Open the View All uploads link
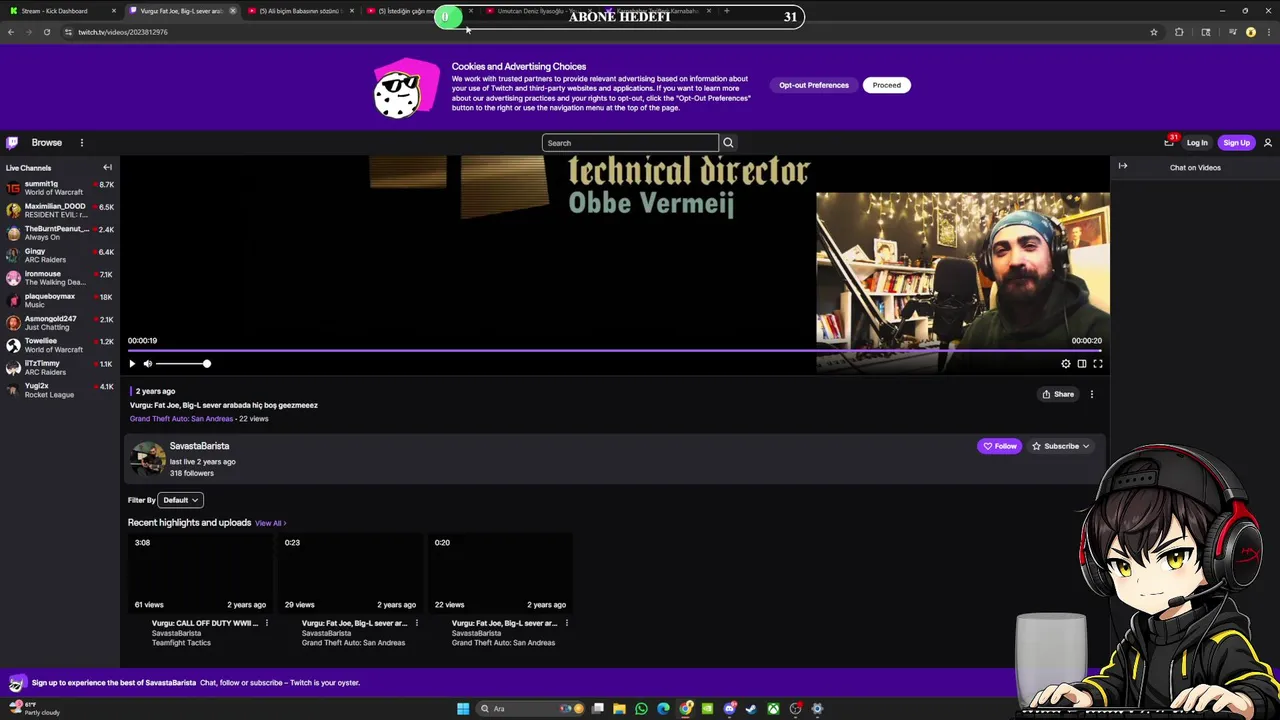 (x=270, y=523)
